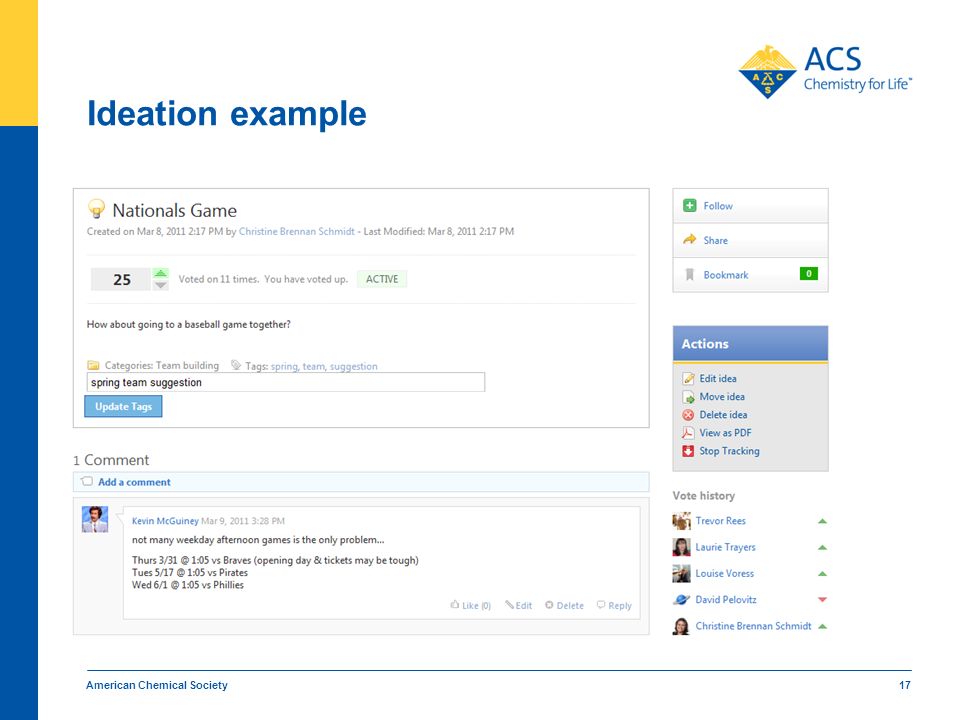Screen dimensions: 960x720
Task: Click the View as PDF icon
Action: tap(688, 433)
